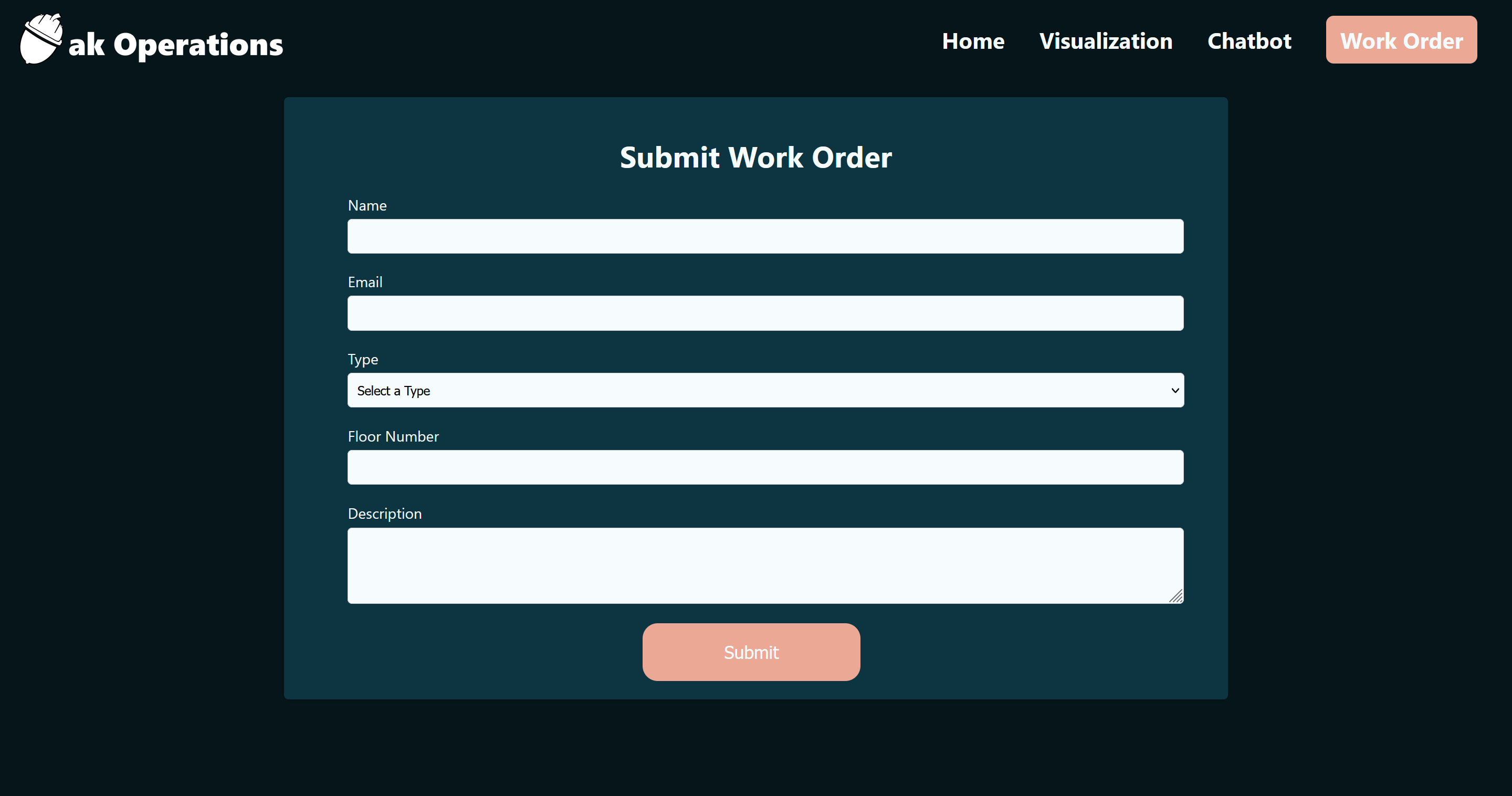Click the Description textarea resize handle
This screenshot has width=1512, height=796.
coord(1175,596)
